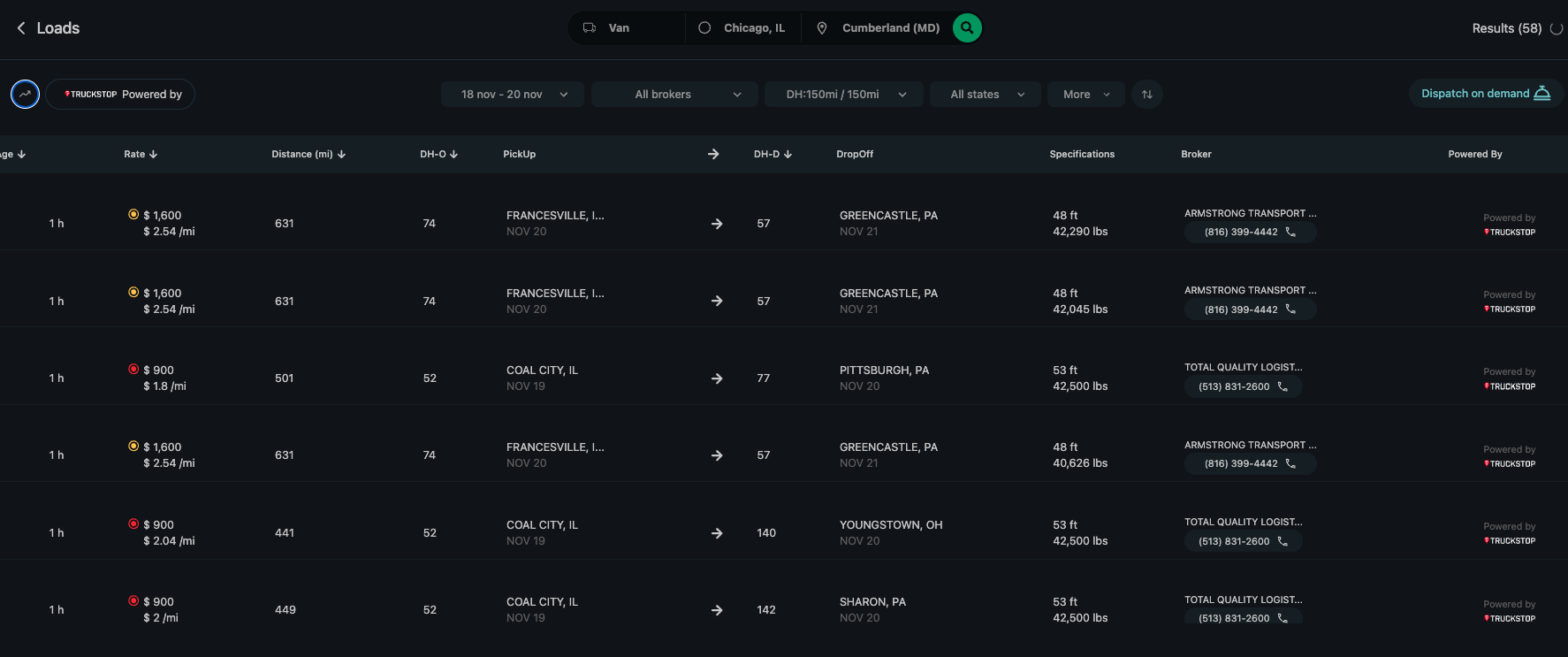1568x657 pixels.
Task: Click yellow rate indicator on 42,045 lbs load
Action: click(x=133, y=292)
